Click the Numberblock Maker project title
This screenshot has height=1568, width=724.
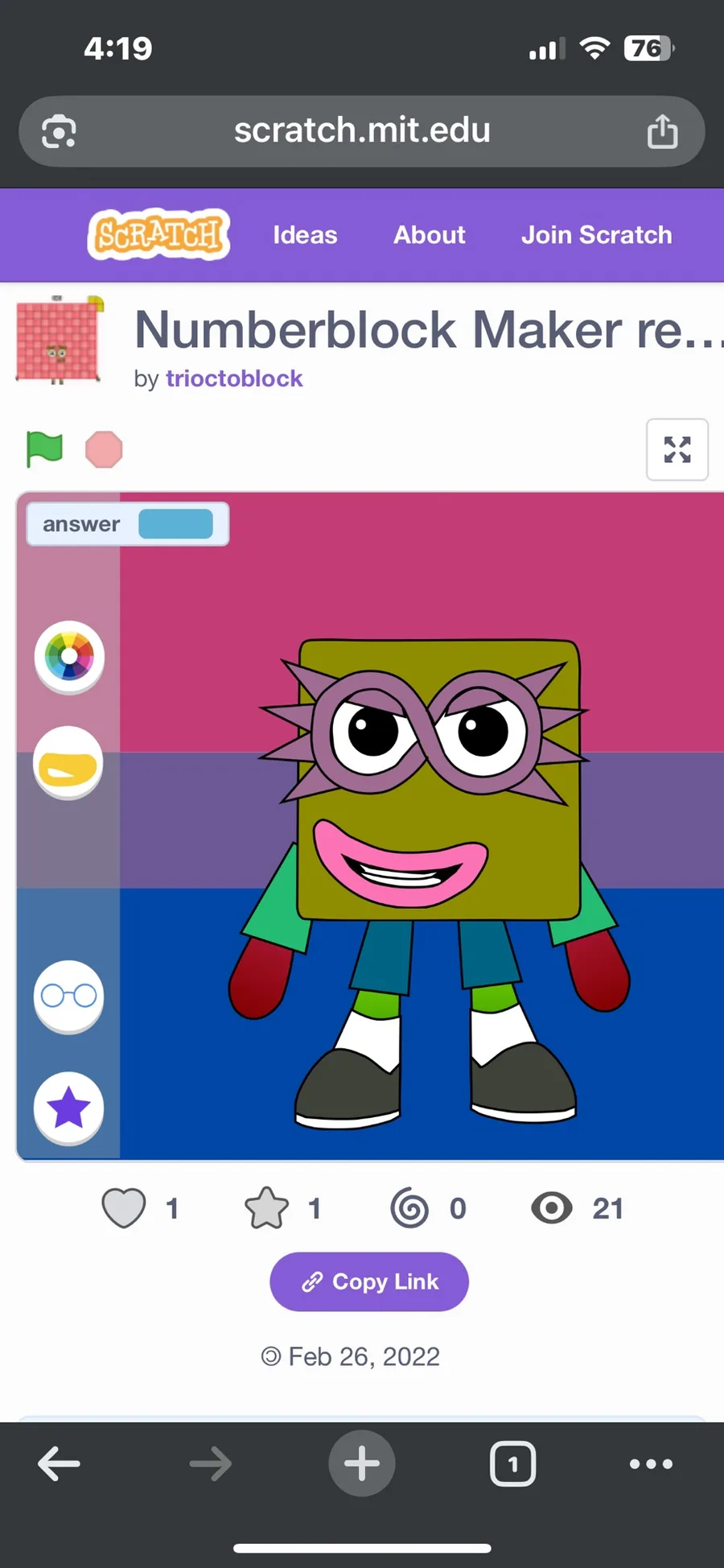click(429, 330)
